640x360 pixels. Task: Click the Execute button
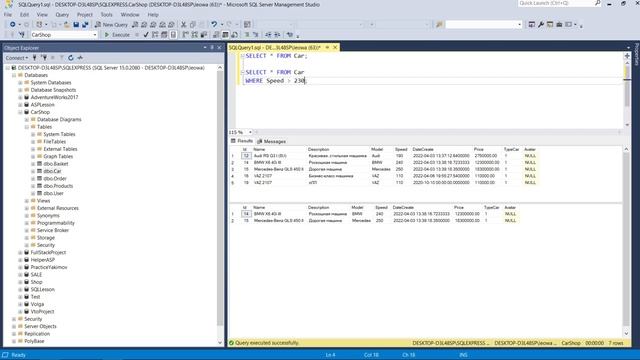(117, 35)
